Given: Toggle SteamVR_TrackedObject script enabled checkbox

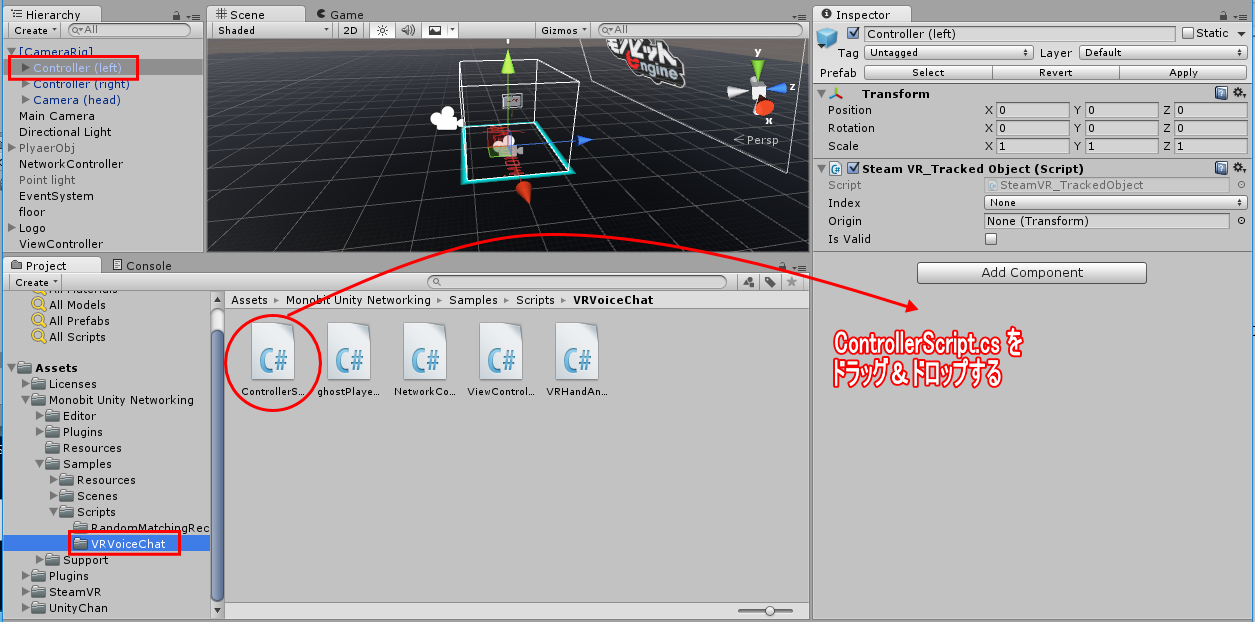Looking at the screenshot, I should click(853, 168).
